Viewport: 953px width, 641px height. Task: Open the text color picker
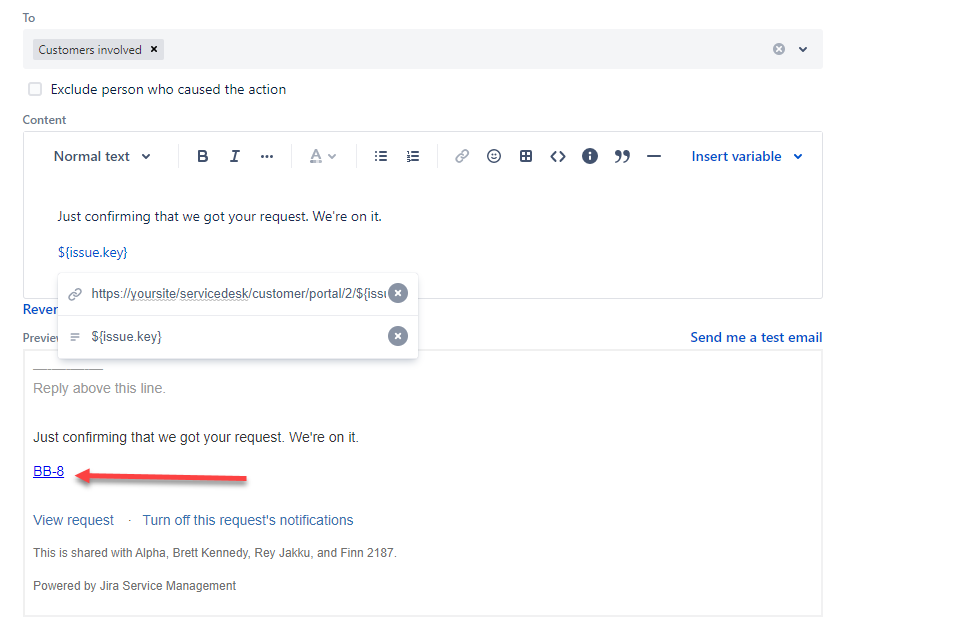point(323,157)
